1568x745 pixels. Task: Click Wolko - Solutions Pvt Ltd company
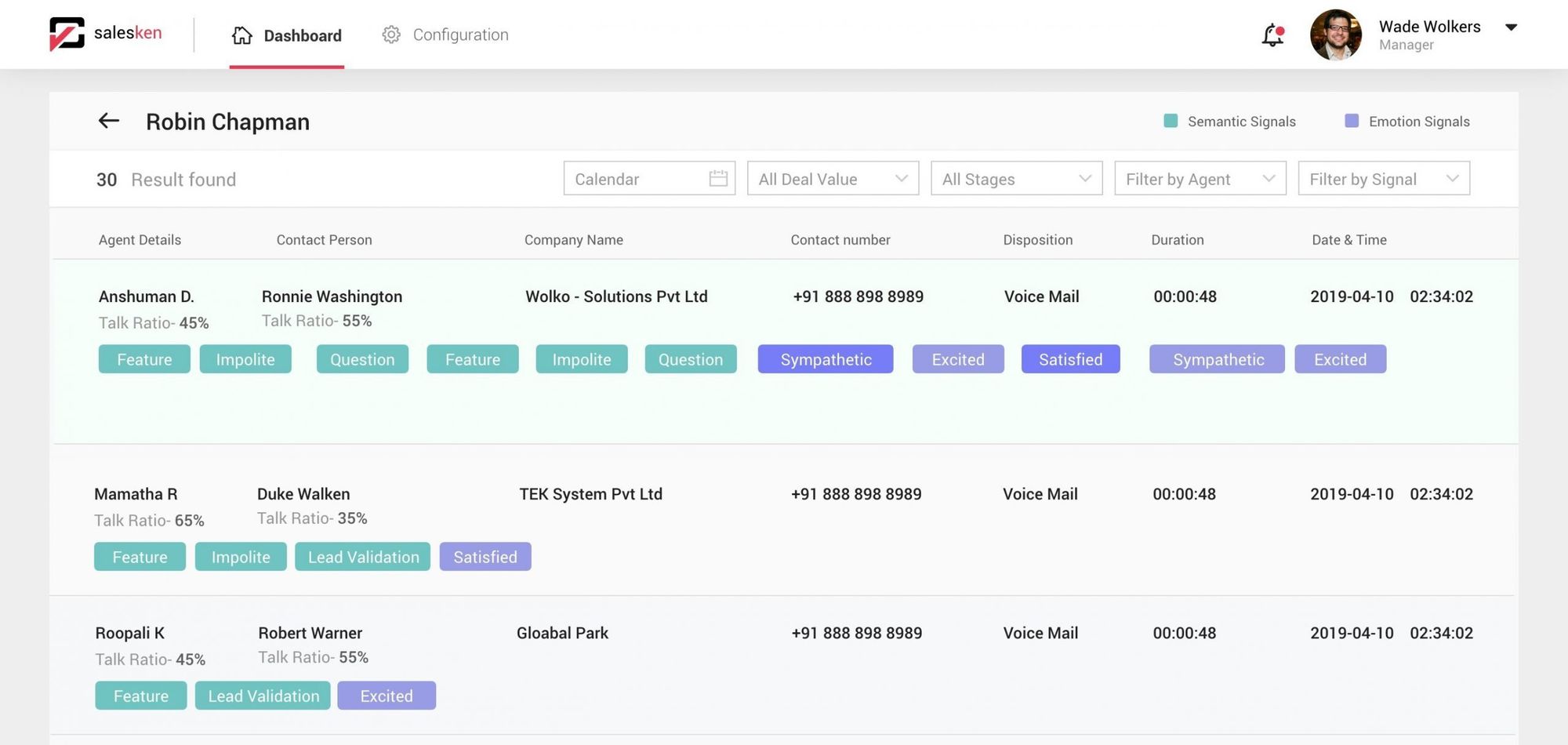[x=616, y=296]
